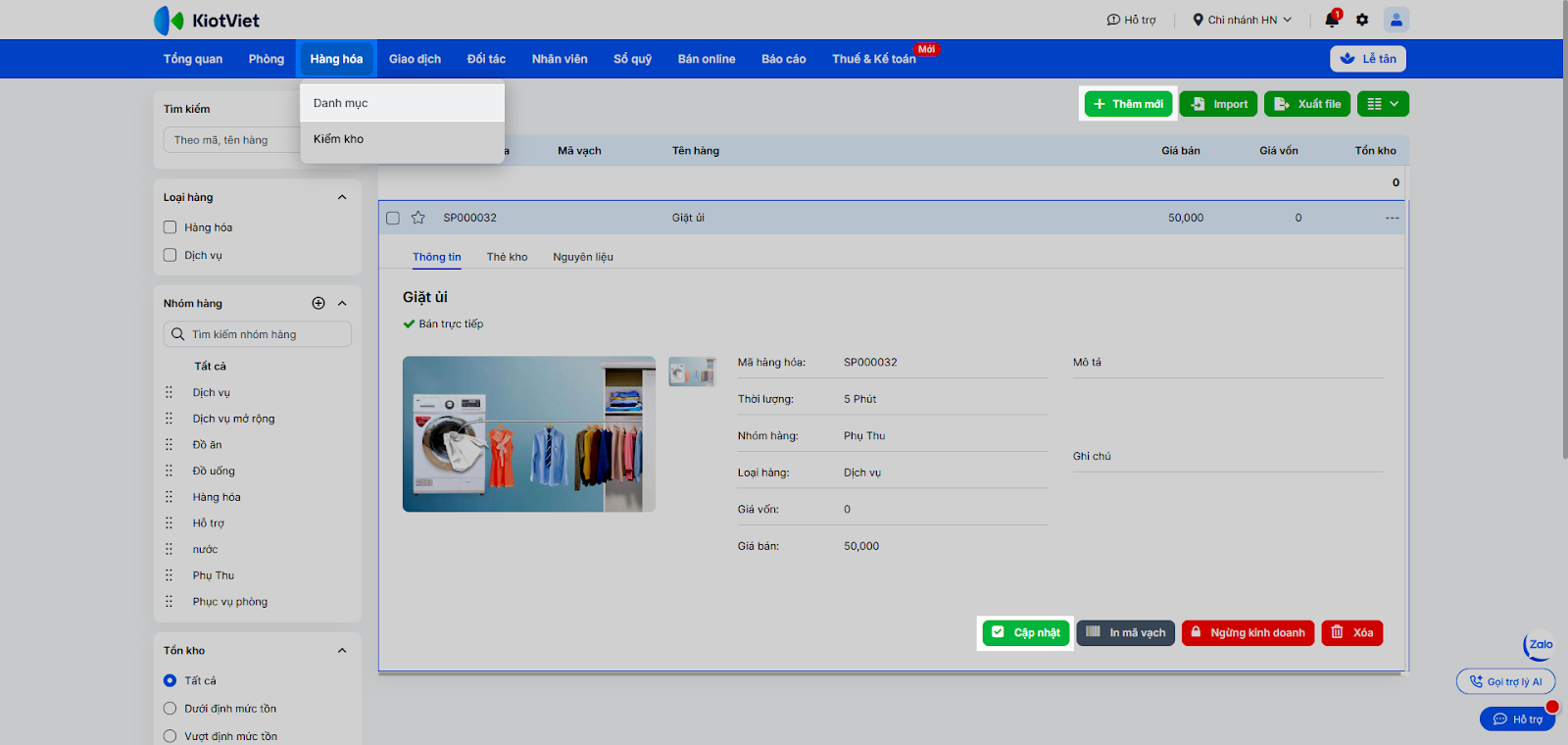This screenshot has height=745, width=1568.
Task: Open the large Giặt ủi product image
Action: tap(529, 434)
